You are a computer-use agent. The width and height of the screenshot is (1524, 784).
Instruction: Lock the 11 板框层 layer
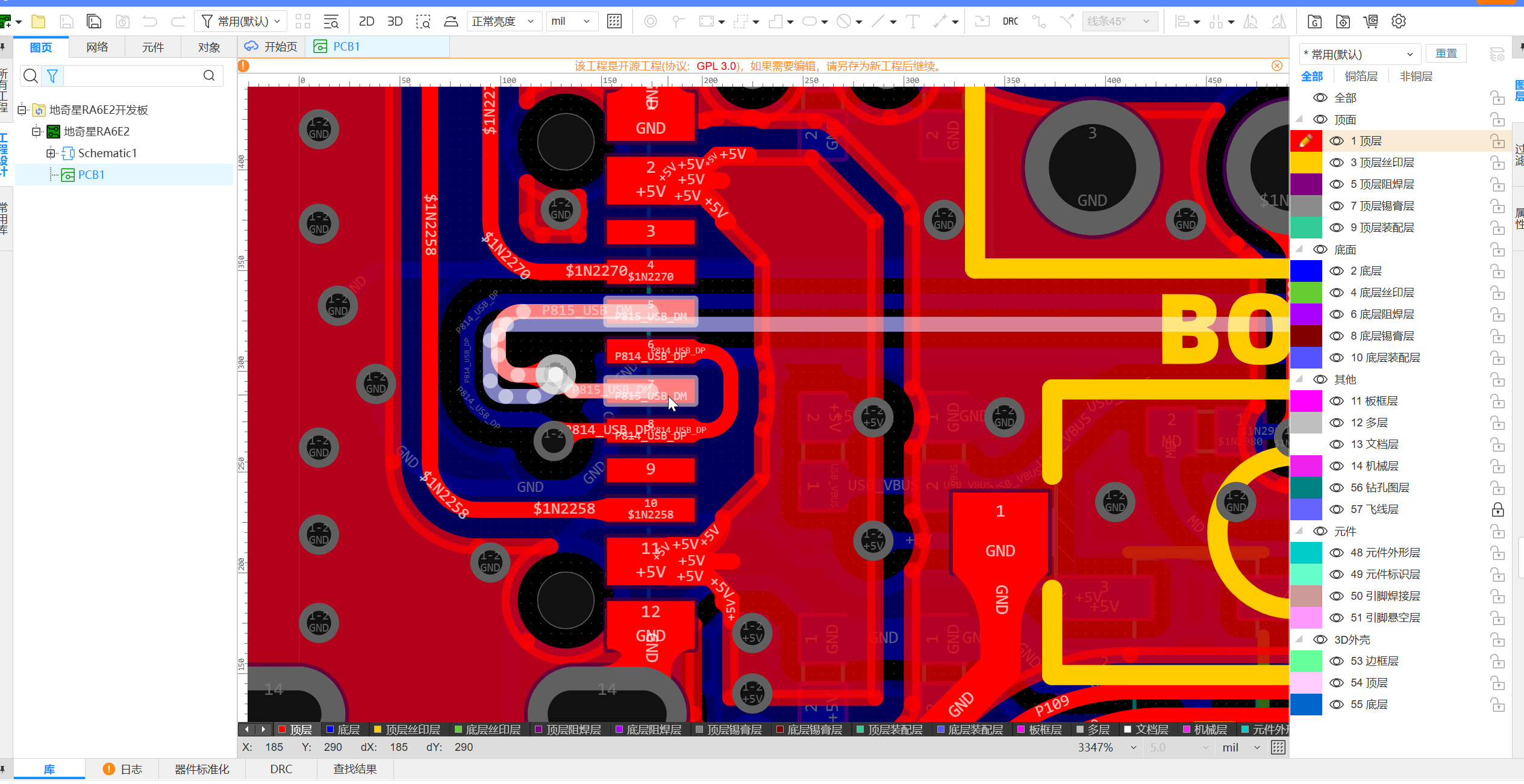1497,401
